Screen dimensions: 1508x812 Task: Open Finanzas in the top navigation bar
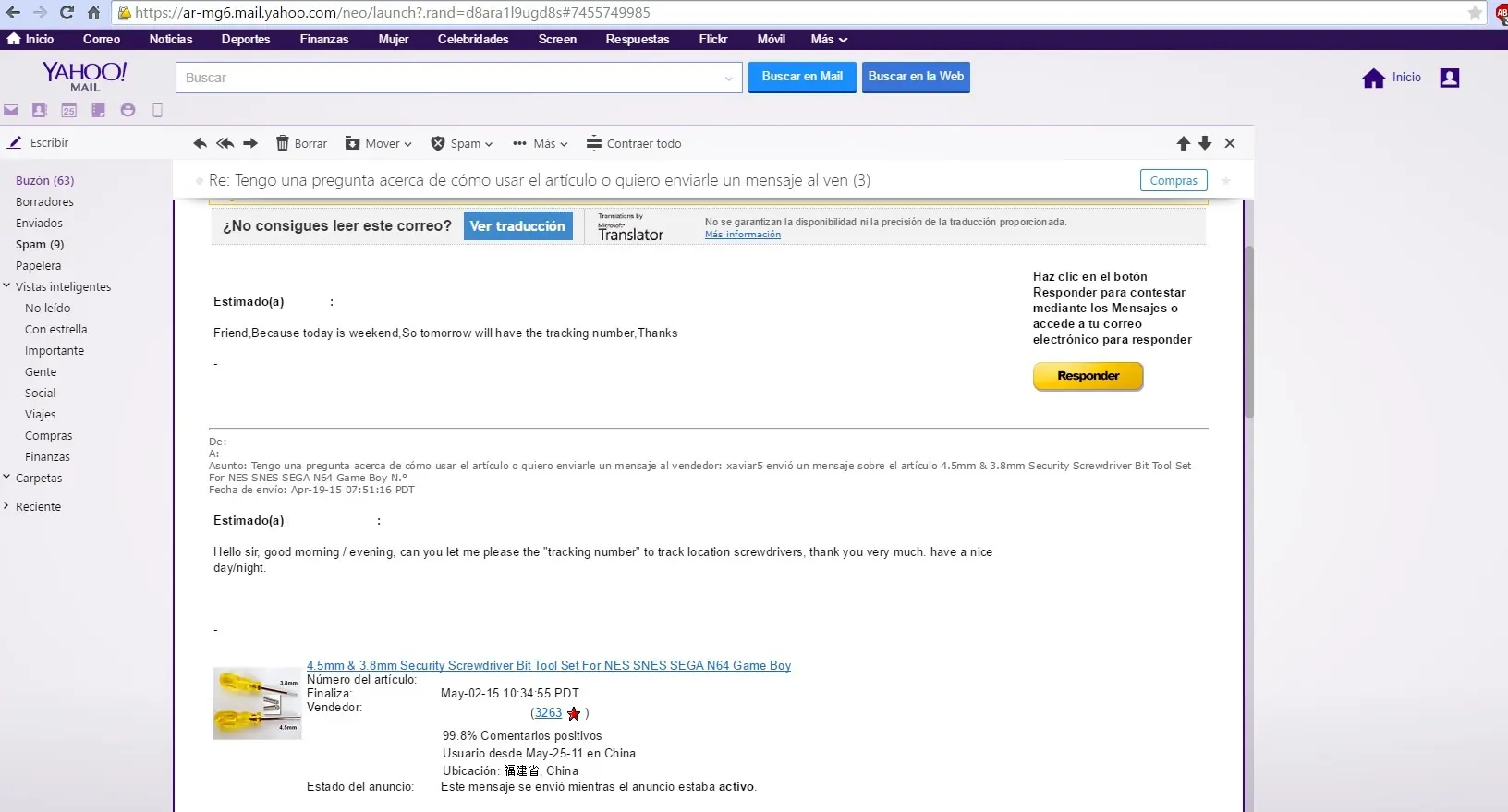324,39
